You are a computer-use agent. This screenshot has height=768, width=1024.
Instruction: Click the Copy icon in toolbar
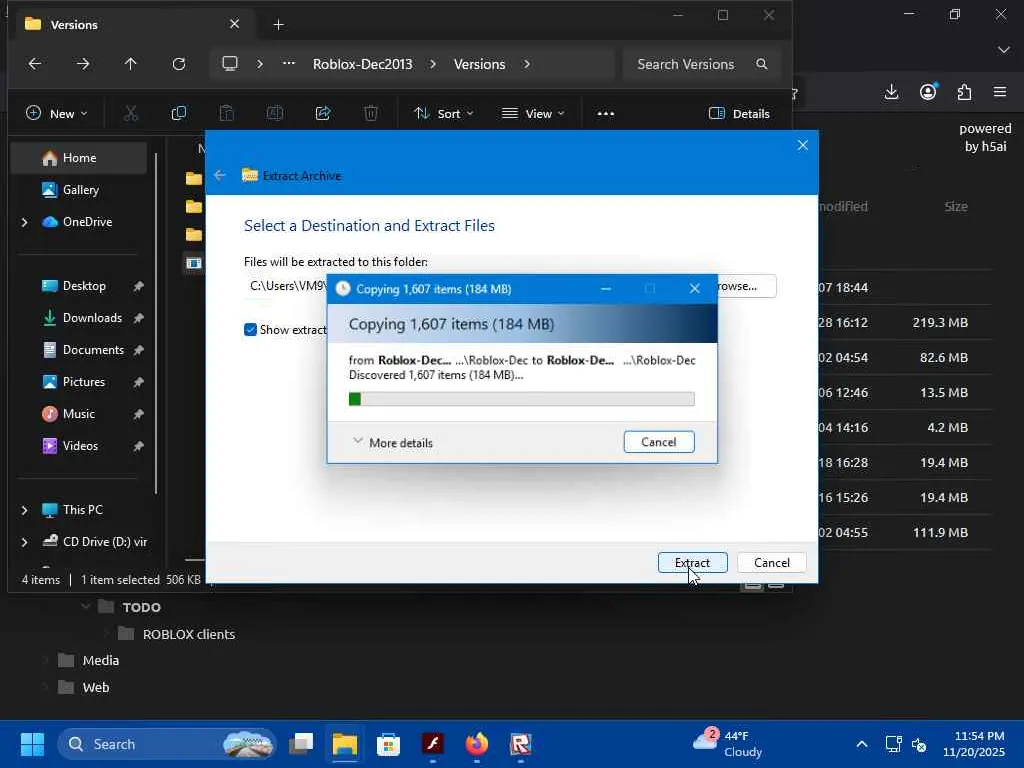click(178, 114)
